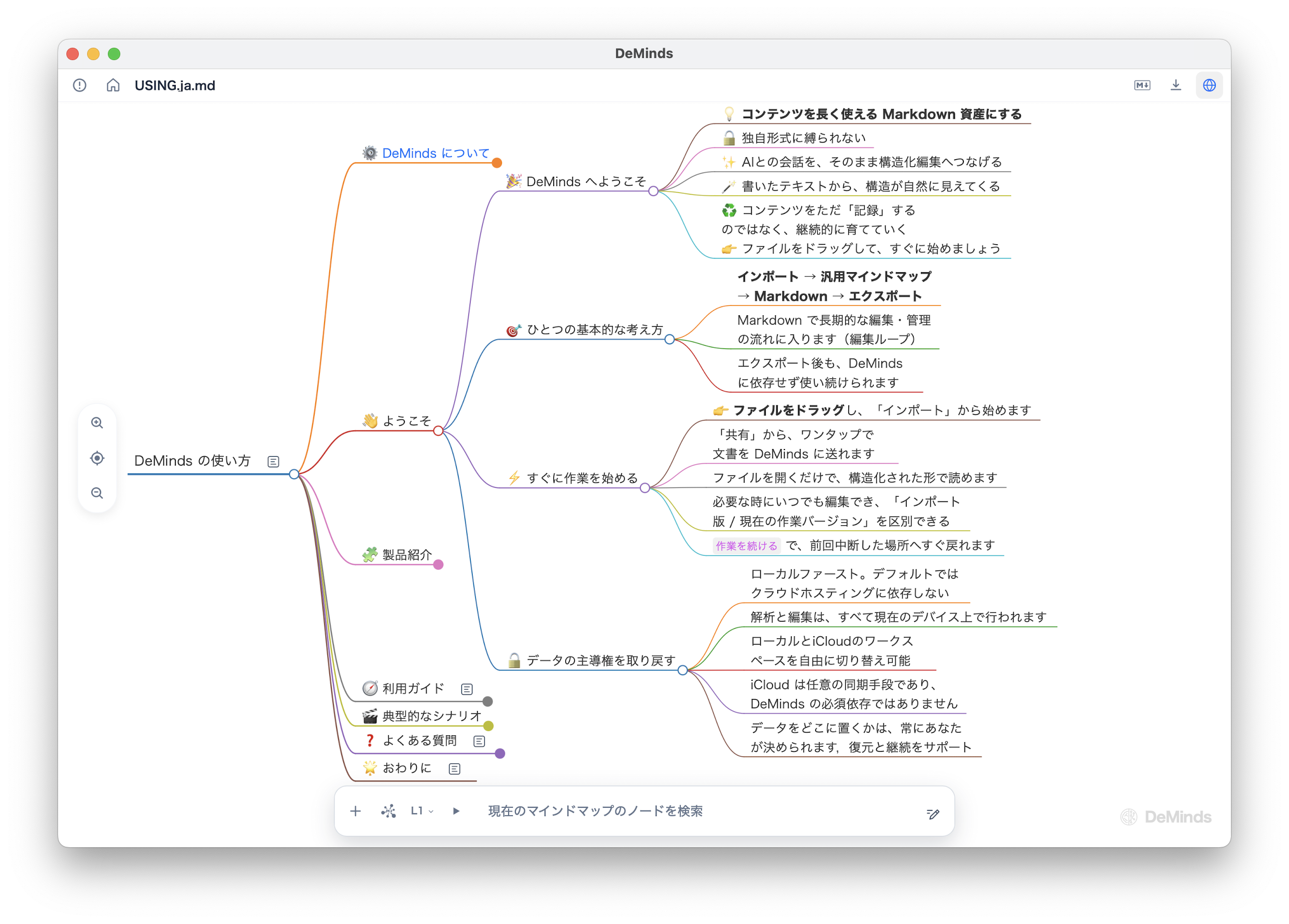The width and height of the screenshot is (1289, 924).
Task: Collapse すぐに作業を始める node circle
Action: [644, 487]
